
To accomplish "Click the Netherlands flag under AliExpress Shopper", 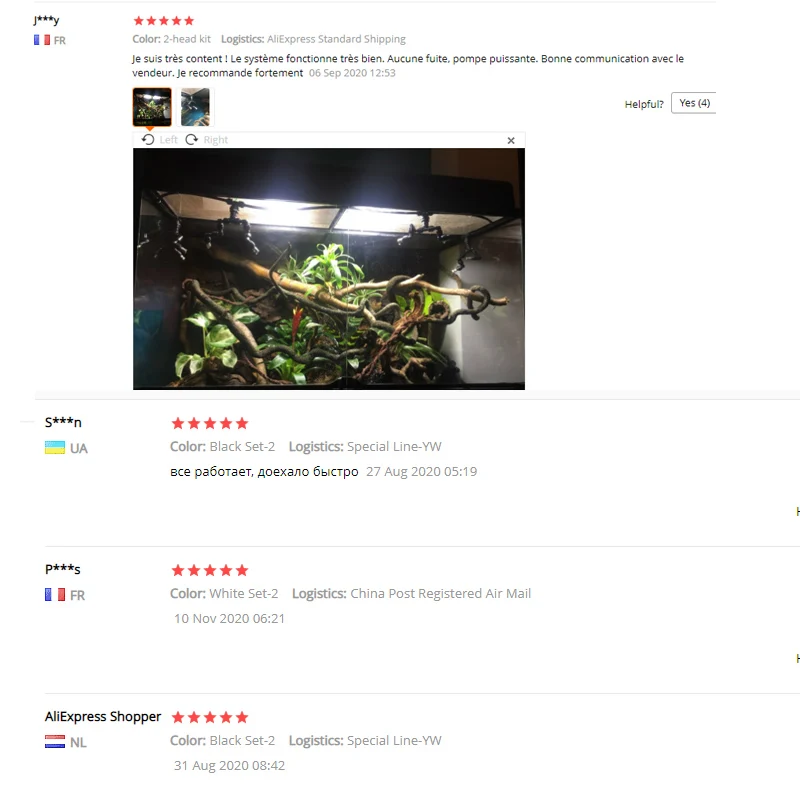I will tap(55, 741).
